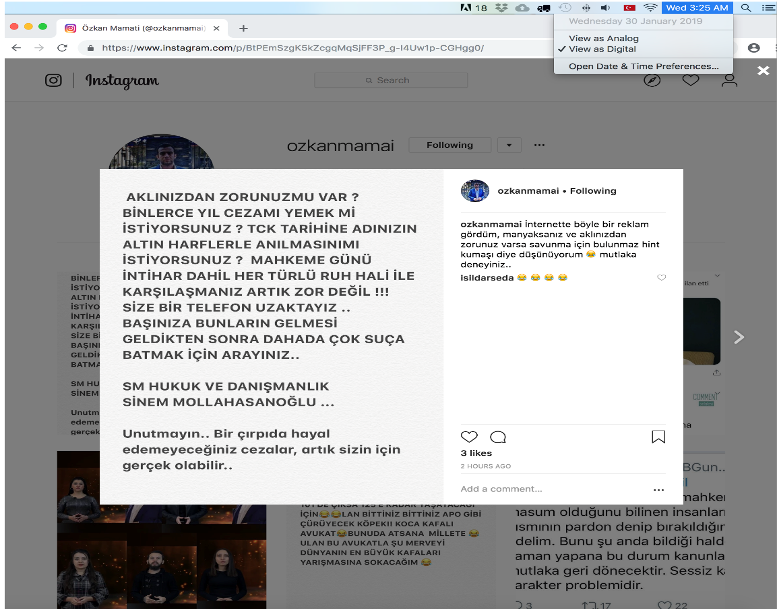This screenshot has width=778, height=610.
Task: Open volume speaker menu icon
Action: point(605,7)
